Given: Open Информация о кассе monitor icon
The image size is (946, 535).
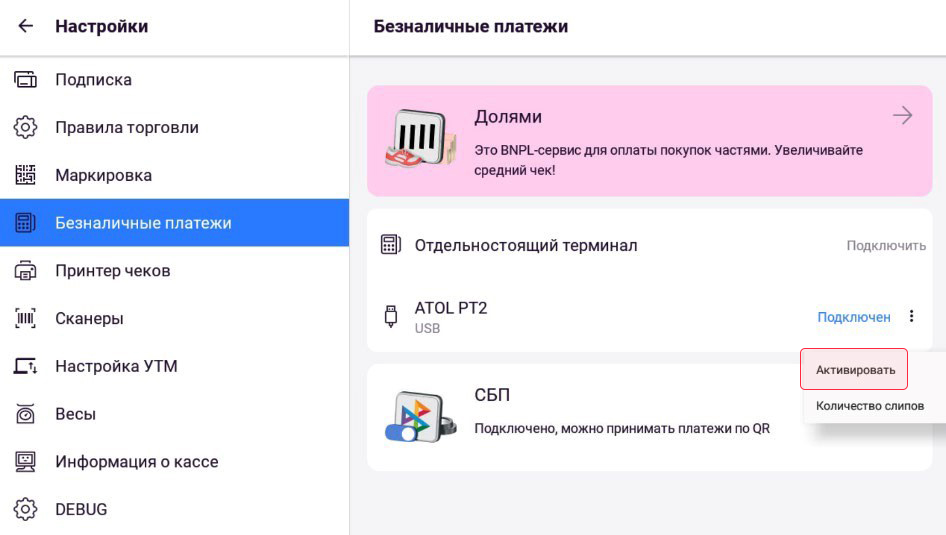Looking at the screenshot, I should pyautogui.click(x=25, y=461).
